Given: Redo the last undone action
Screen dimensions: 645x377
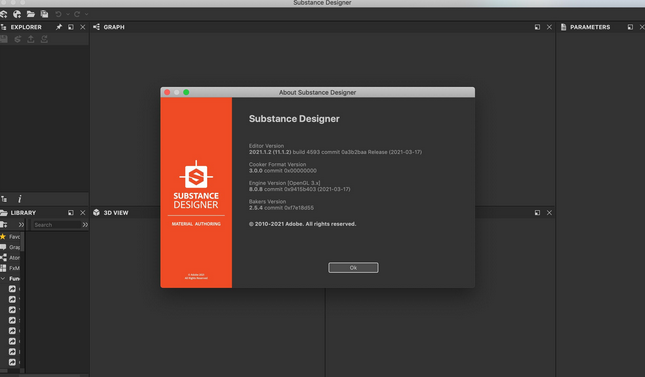Looking at the screenshot, I should 77,14.
